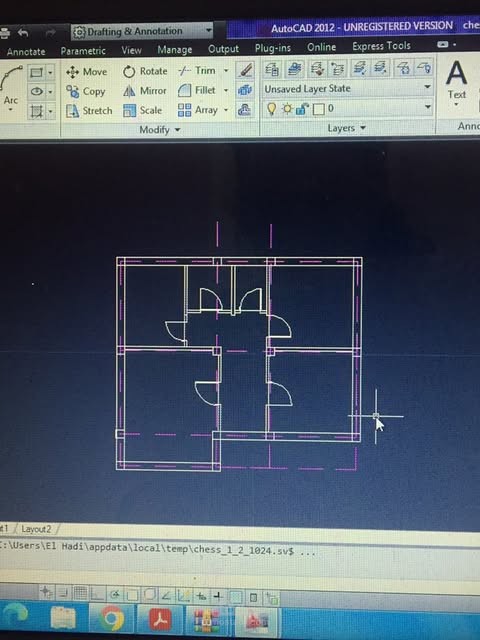Click the layer Off icon

[424, 69]
